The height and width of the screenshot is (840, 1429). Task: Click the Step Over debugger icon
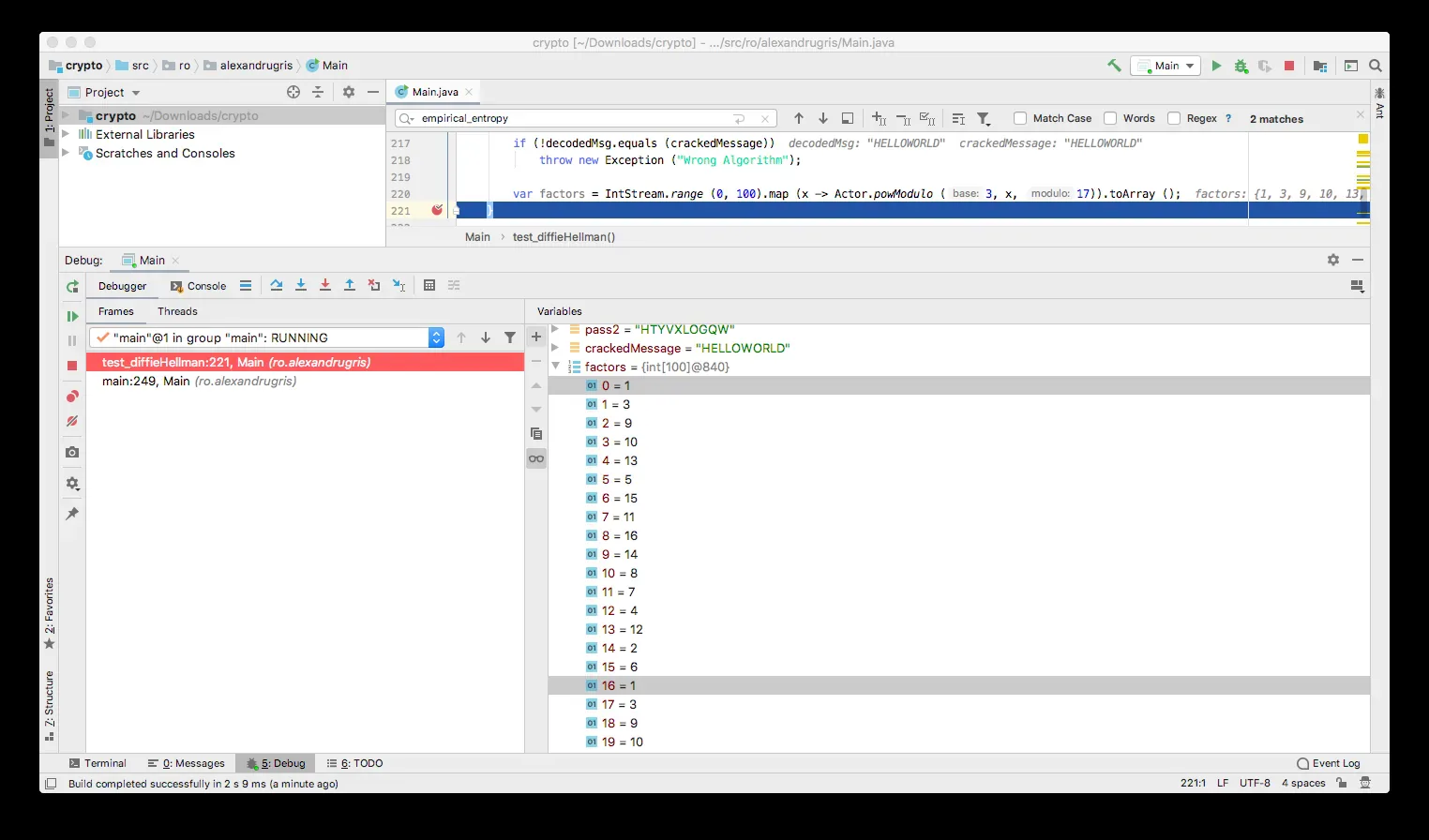(x=277, y=286)
